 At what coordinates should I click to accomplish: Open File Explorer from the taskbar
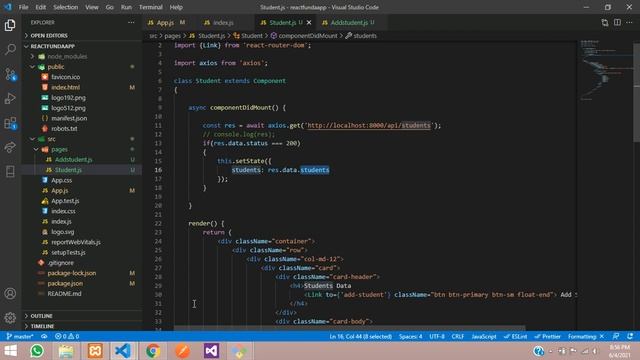click(66, 351)
